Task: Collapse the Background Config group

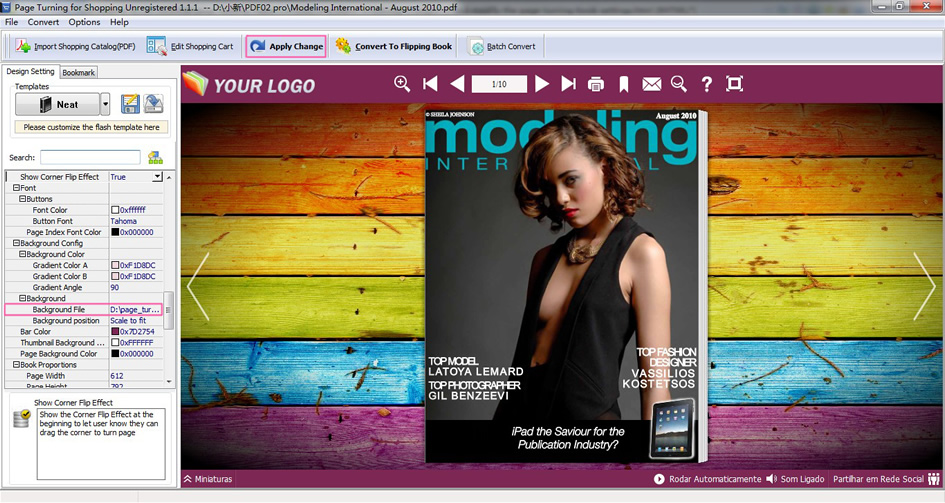Action: pos(16,243)
